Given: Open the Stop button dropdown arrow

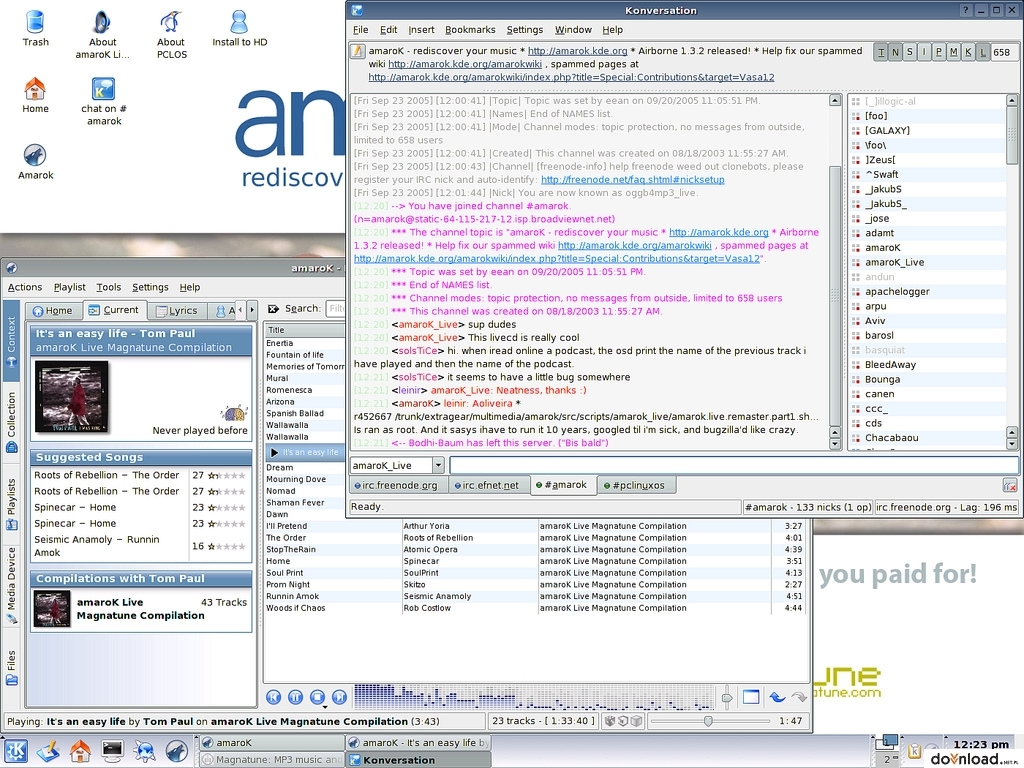Looking at the screenshot, I should 325,706.
